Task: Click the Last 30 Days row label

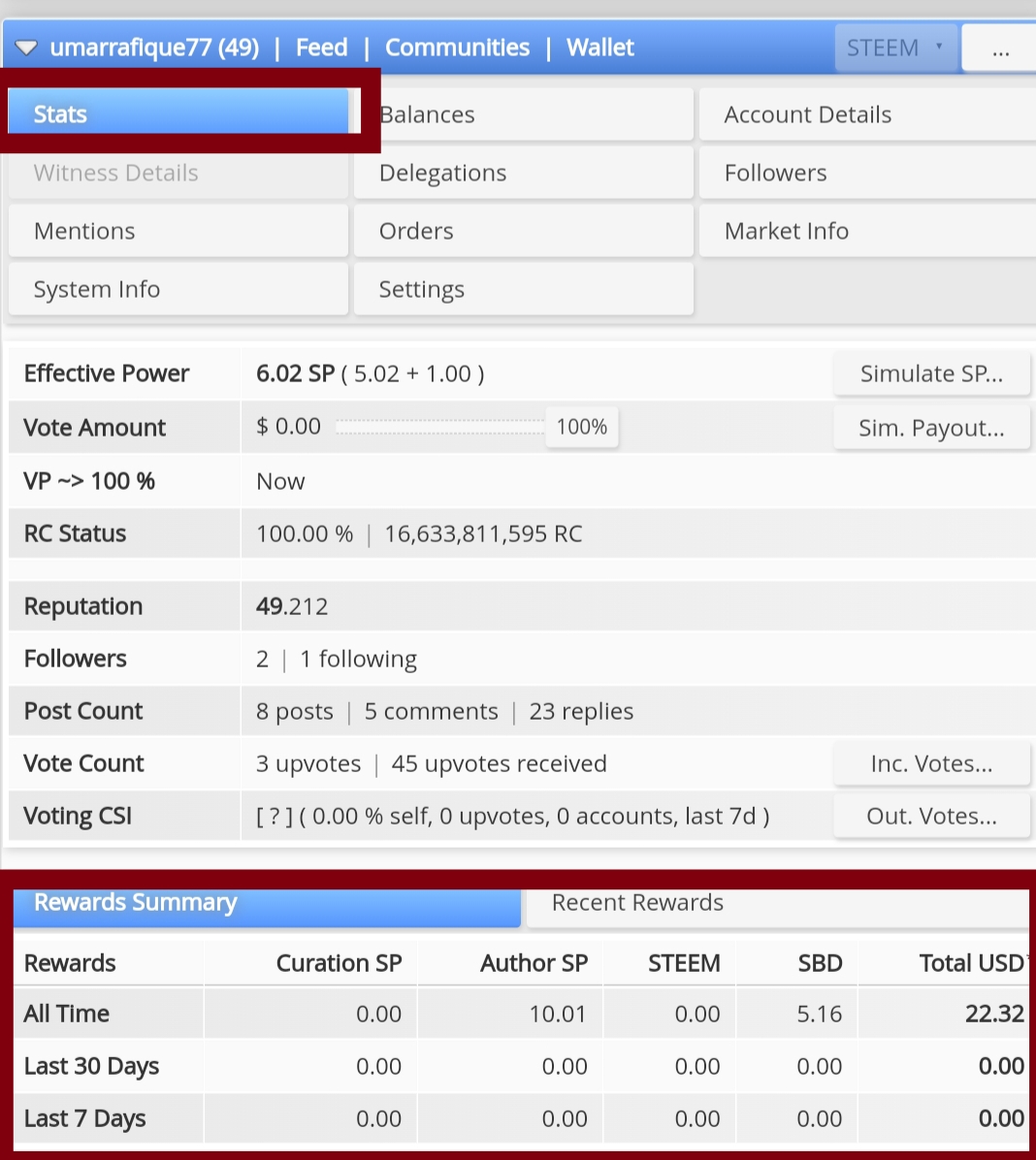Action: [x=92, y=1066]
